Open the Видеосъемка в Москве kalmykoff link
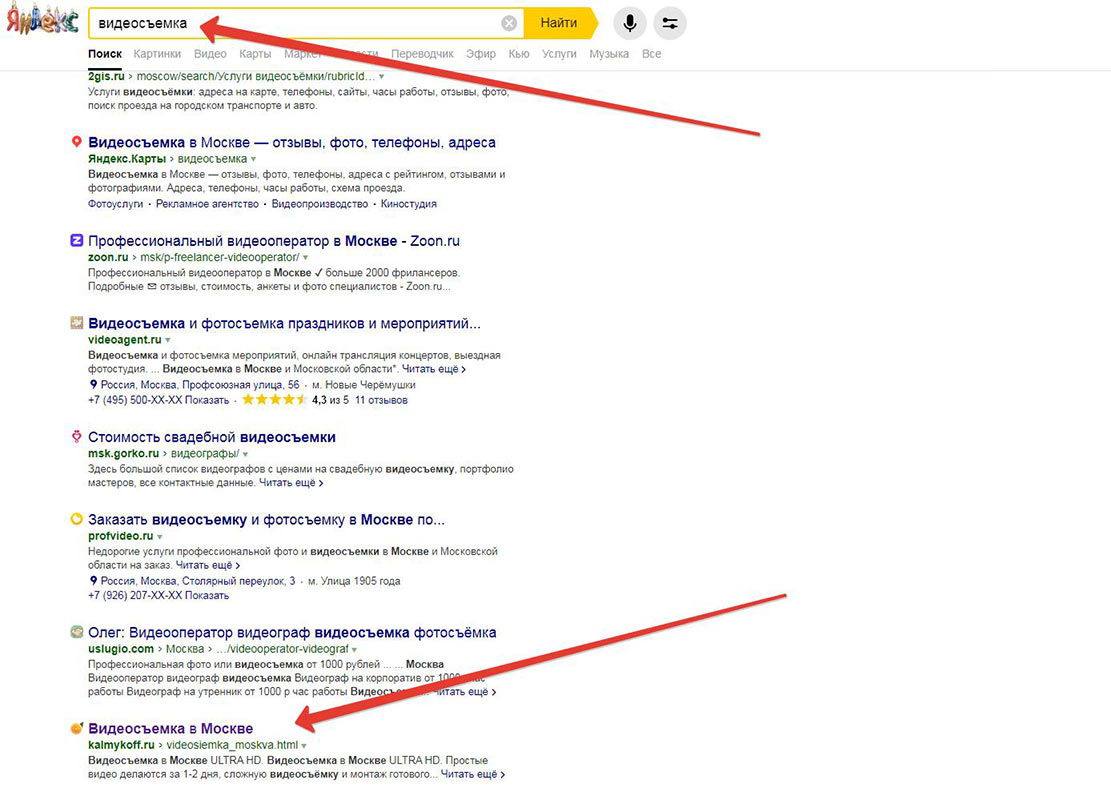This screenshot has height=800, width=1111. (x=171, y=728)
